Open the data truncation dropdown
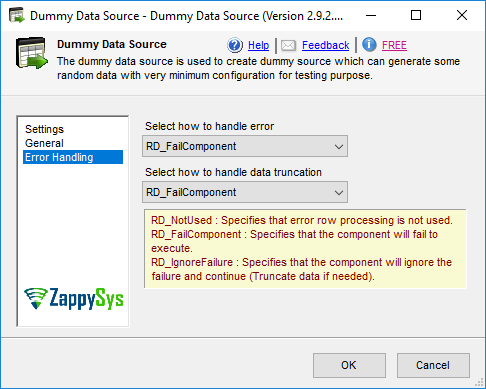 click(x=245, y=192)
